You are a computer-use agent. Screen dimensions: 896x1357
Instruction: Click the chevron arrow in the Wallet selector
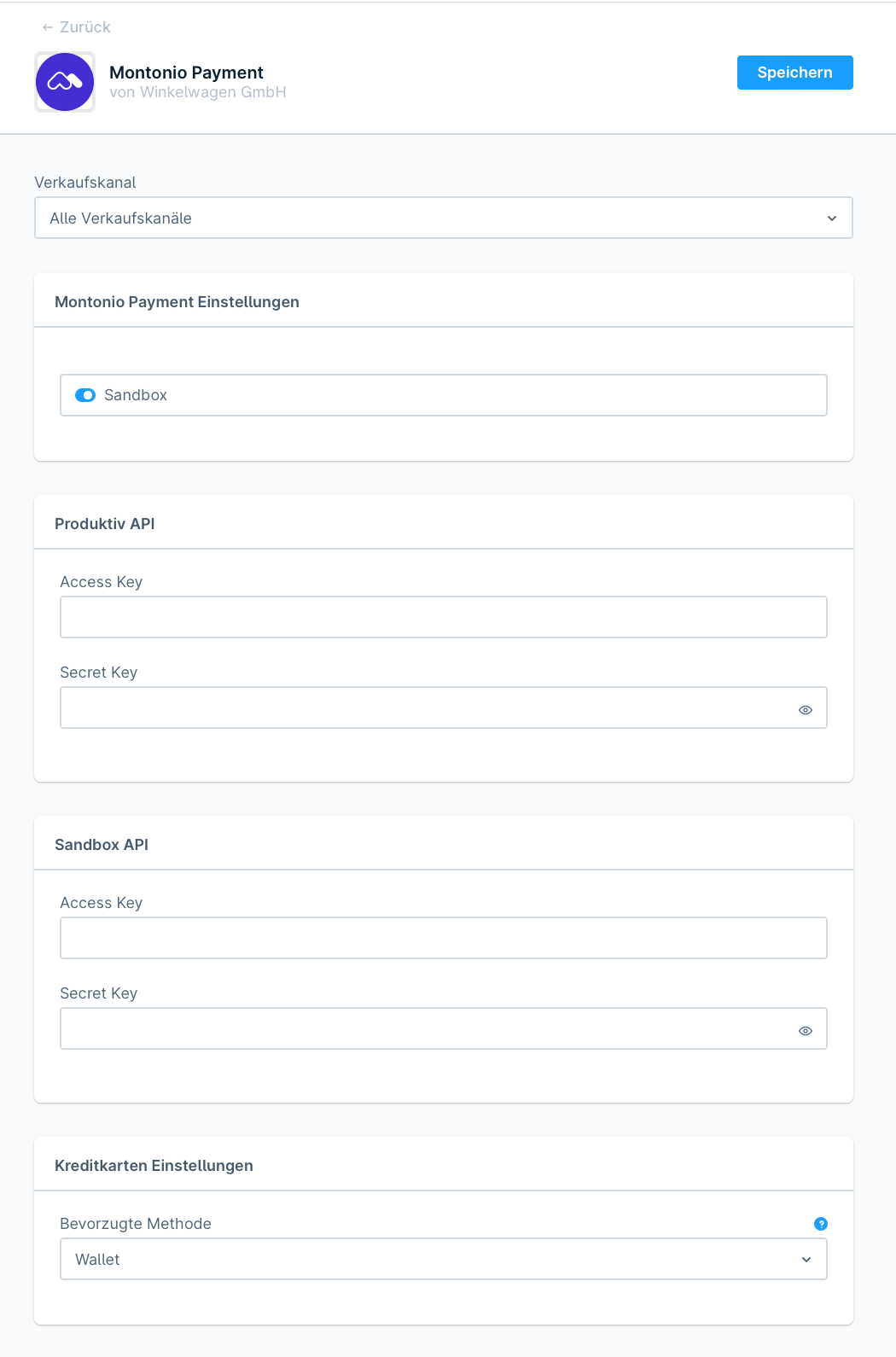point(806,1260)
